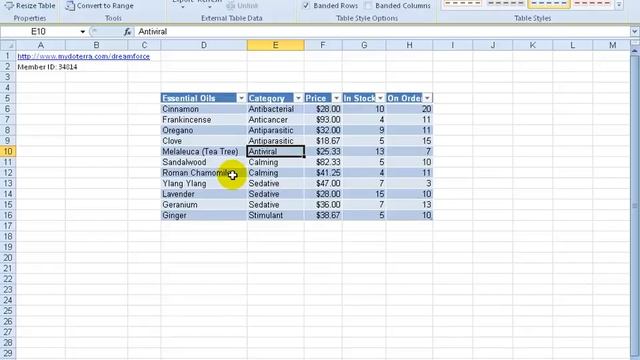Enable the Banded Columns checkbox

click(368, 6)
